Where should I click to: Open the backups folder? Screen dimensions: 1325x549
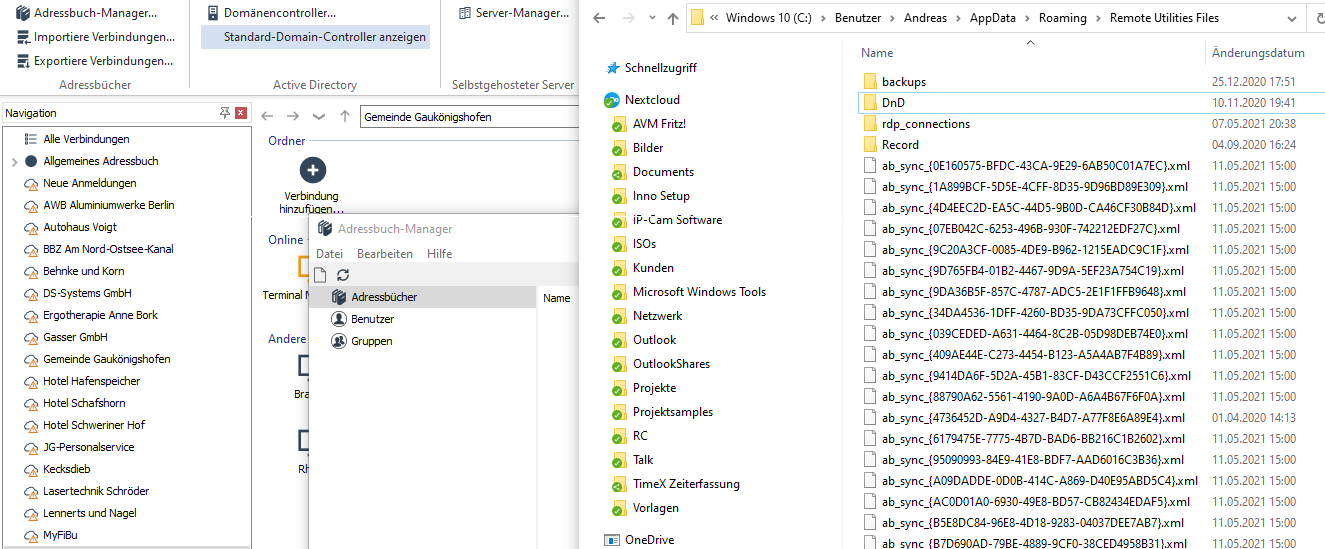[903, 81]
